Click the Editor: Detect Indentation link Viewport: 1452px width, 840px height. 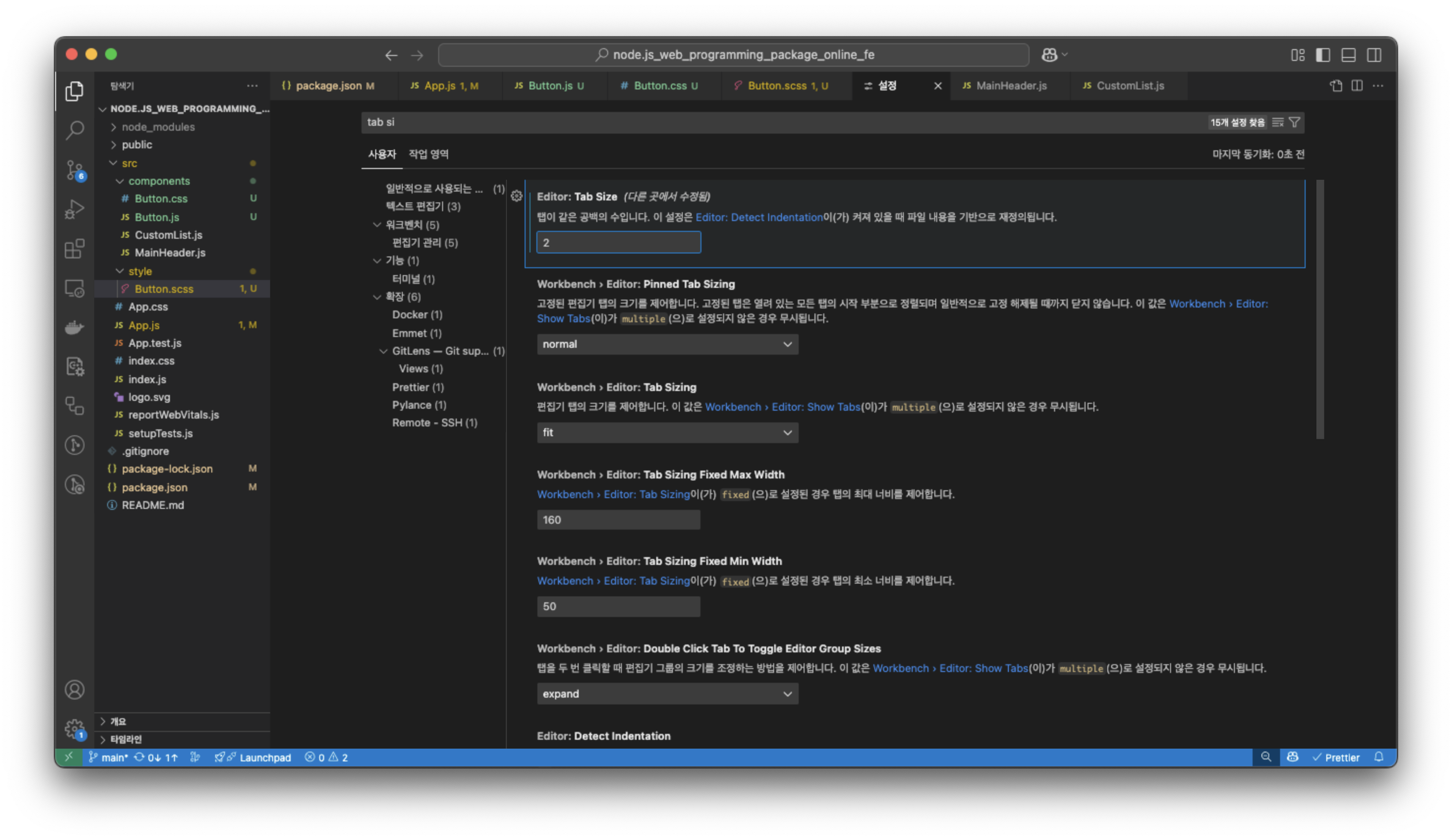click(x=758, y=217)
